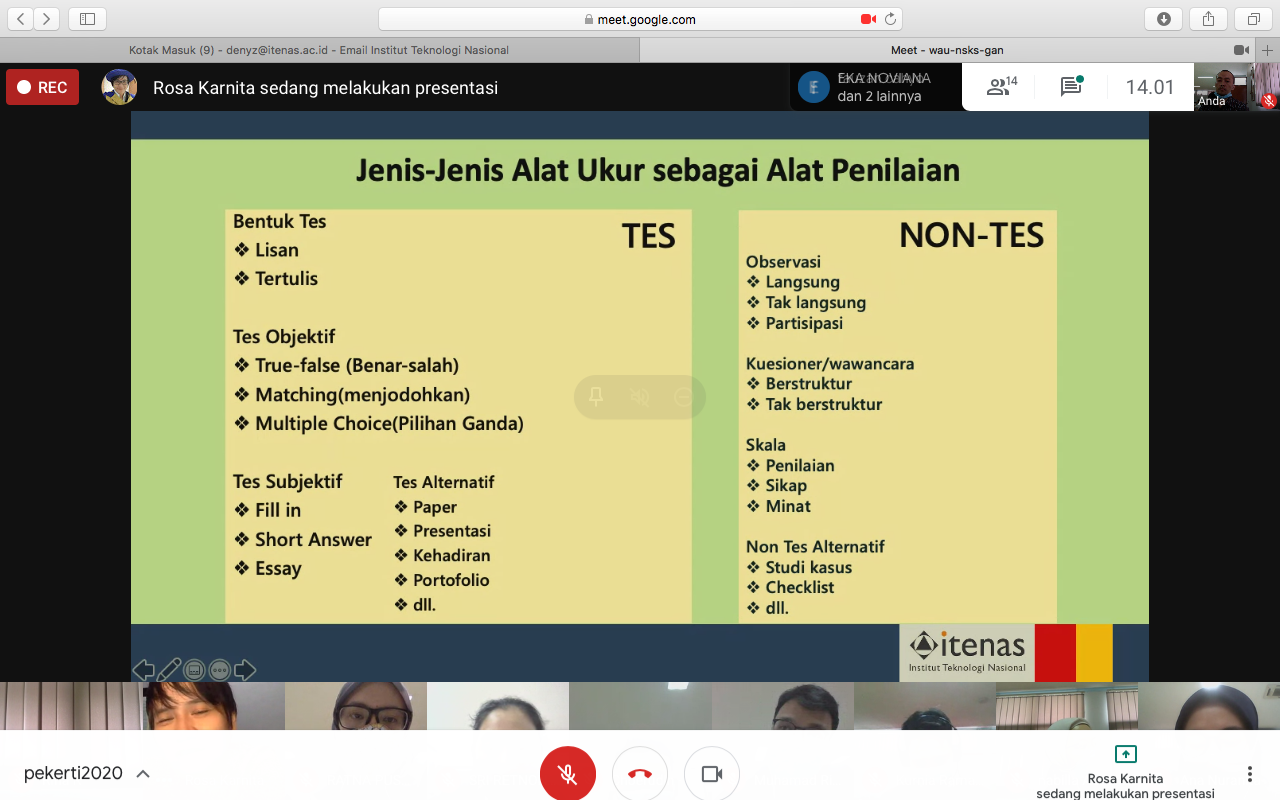Open the participants list showing 14 people
Screen dimensions: 1280x800
[1001, 87]
